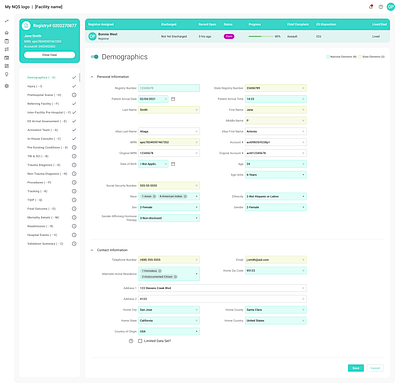
Task: Collapse the Contact Information section
Action: pos(92,250)
